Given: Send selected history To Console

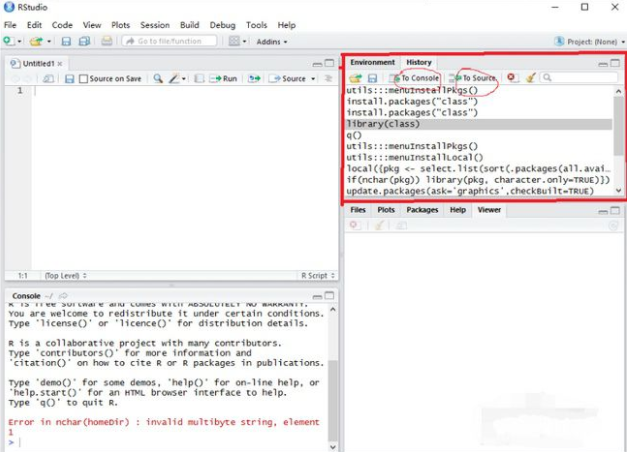Looking at the screenshot, I should click(x=414, y=77).
